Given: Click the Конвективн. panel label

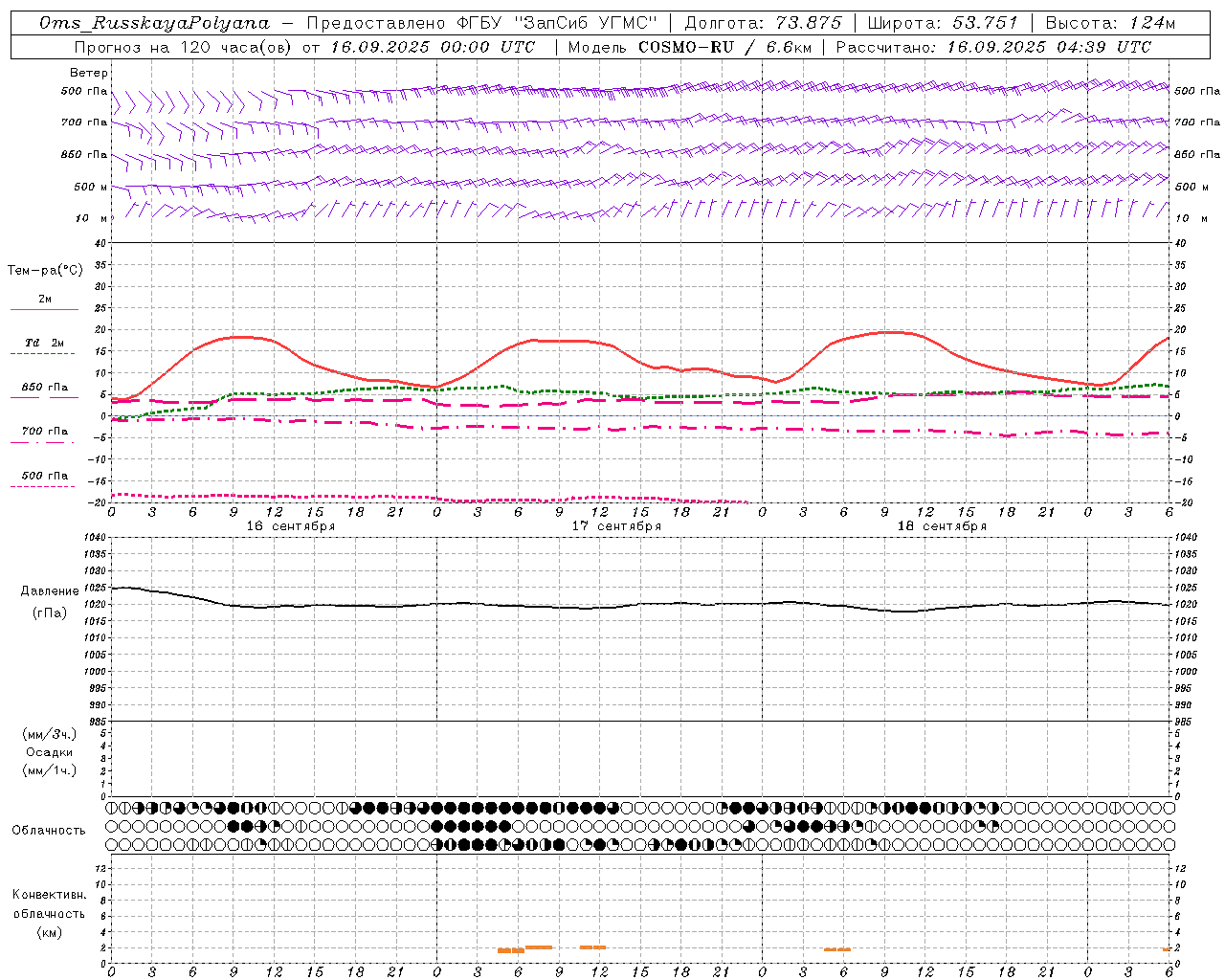Looking at the screenshot, I should pyautogui.click(x=50, y=895).
